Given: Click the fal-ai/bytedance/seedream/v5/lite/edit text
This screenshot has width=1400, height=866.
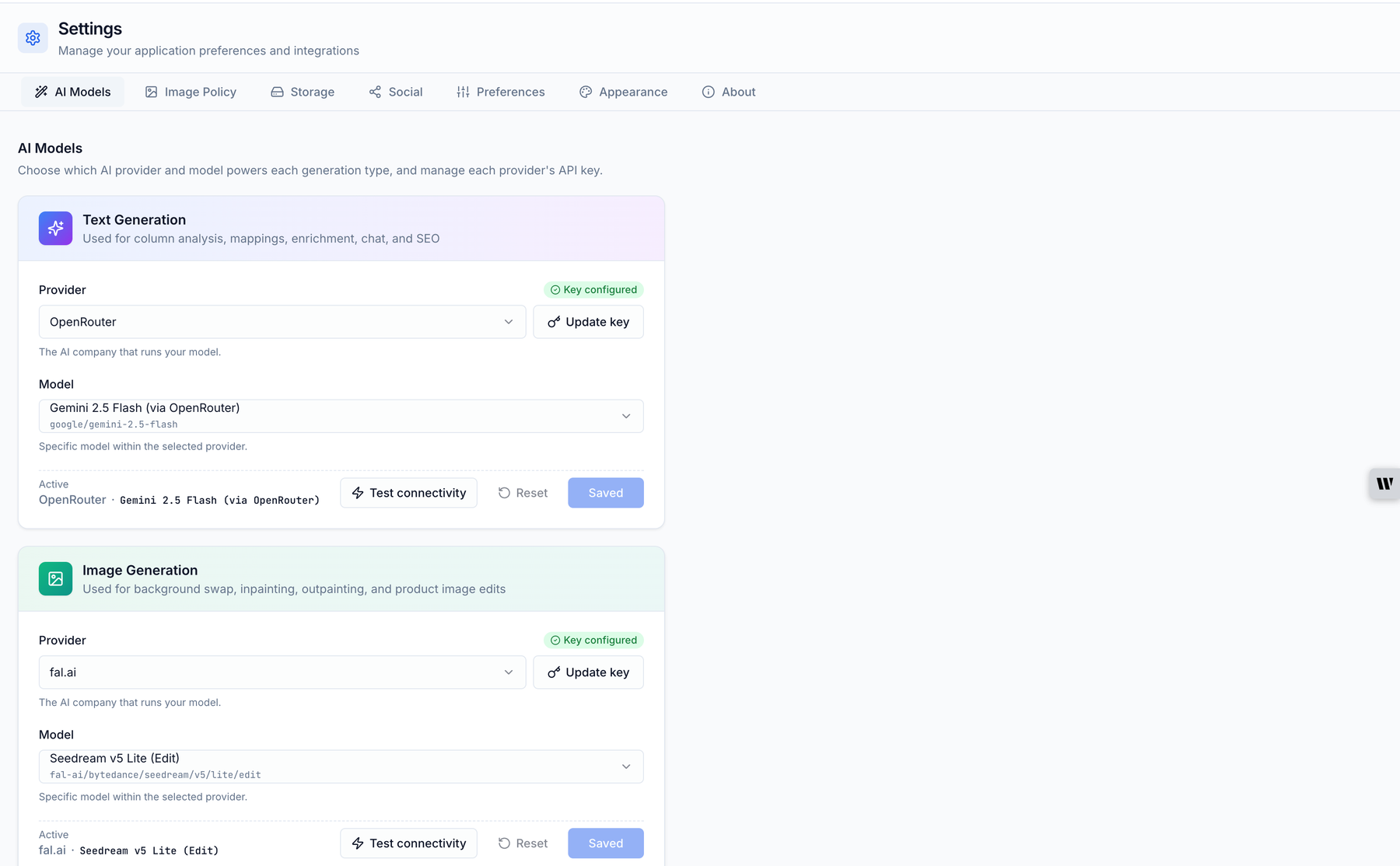Looking at the screenshot, I should click(156, 775).
